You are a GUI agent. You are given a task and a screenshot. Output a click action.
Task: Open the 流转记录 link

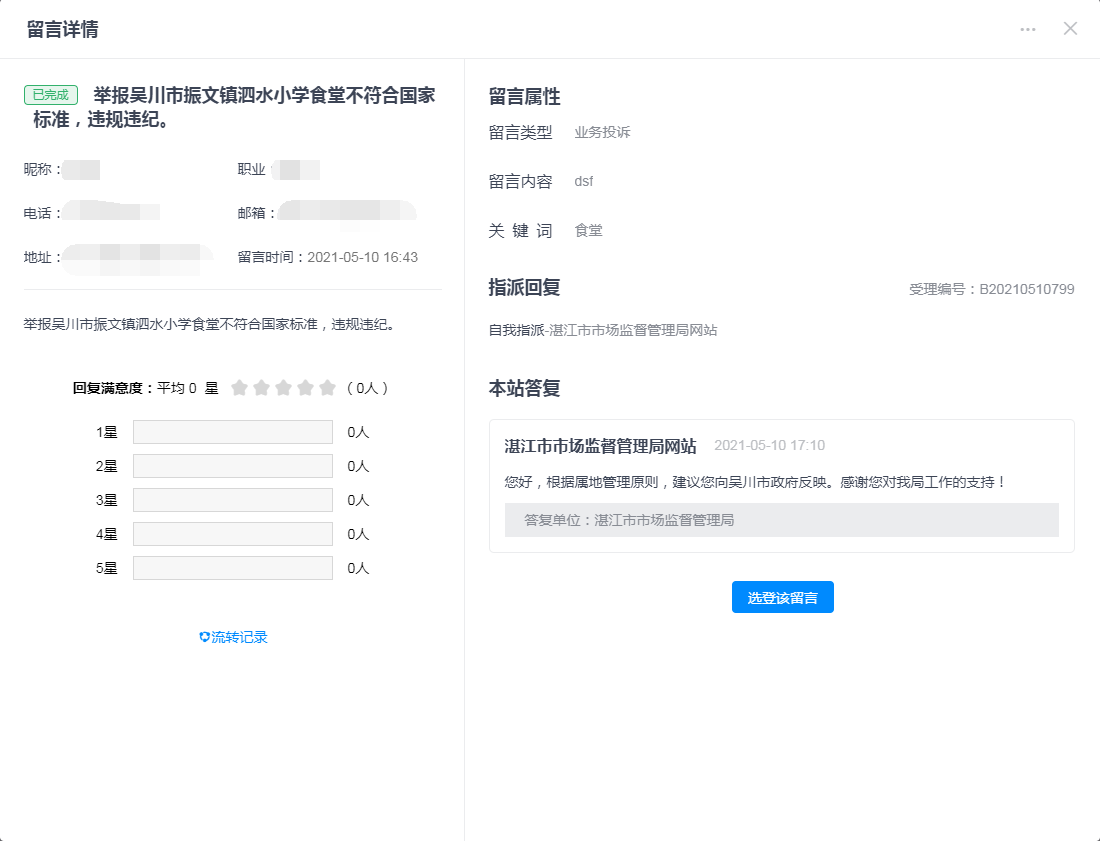(240, 637)
